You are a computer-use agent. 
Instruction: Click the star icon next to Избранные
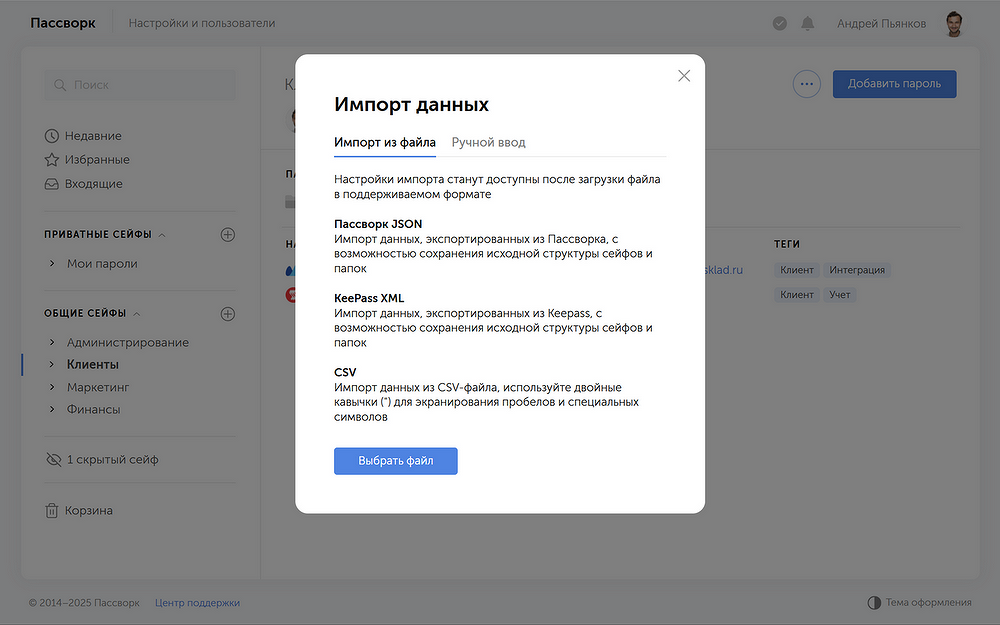tap(52, 159)
